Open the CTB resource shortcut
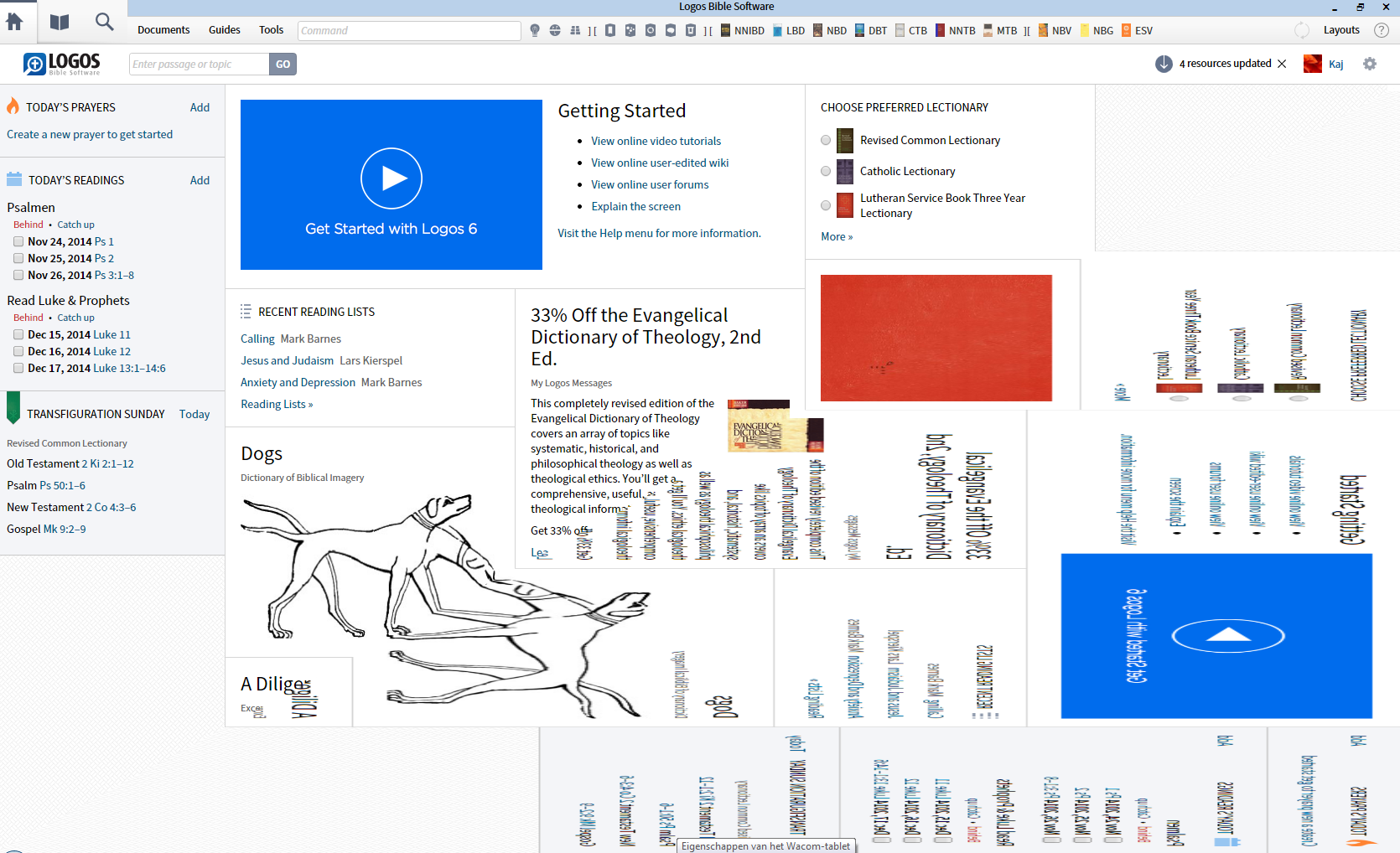 (911, 30)
